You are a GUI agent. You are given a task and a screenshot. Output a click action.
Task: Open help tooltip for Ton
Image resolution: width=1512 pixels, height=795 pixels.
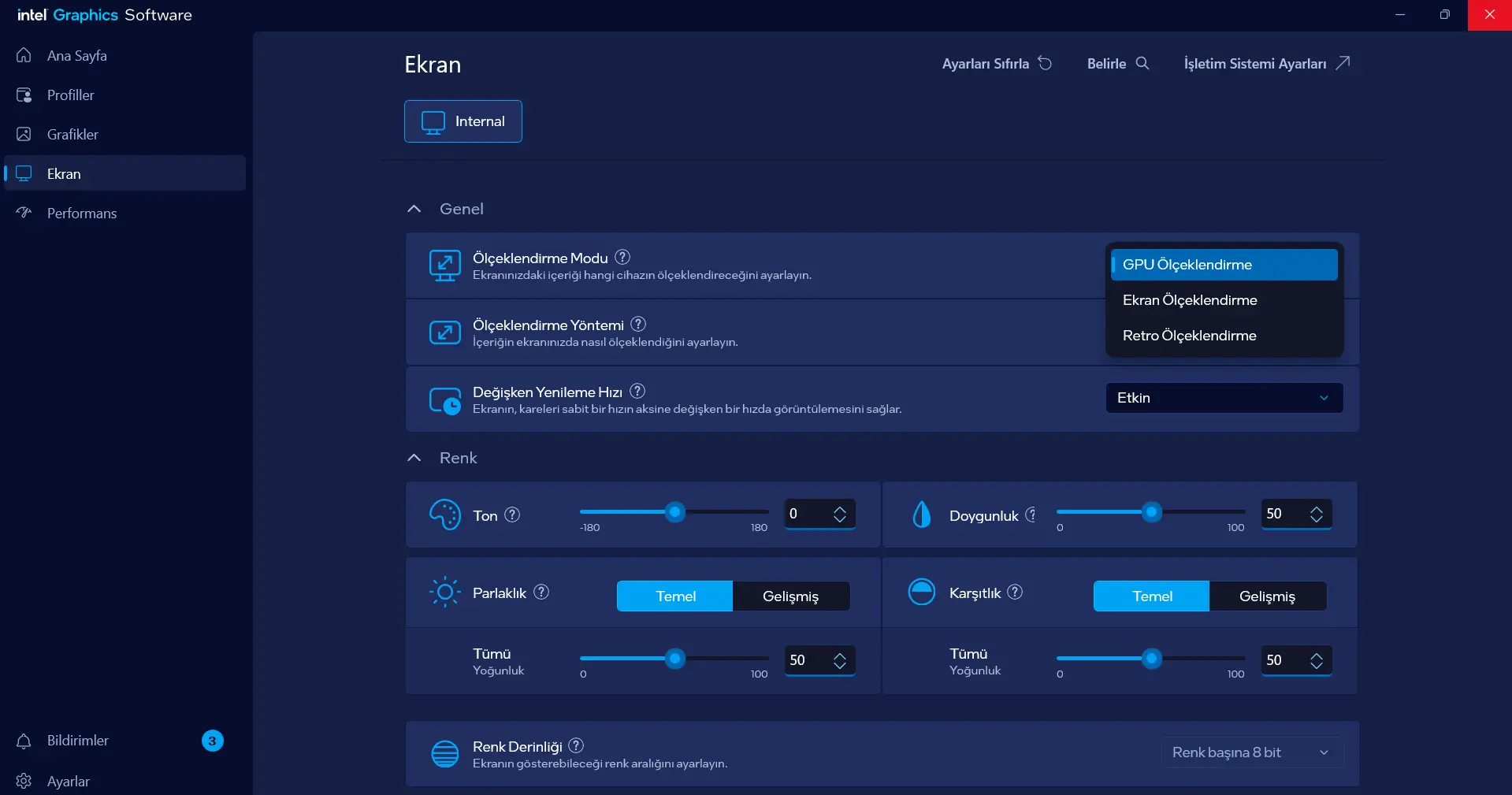(x=512, y=515)
